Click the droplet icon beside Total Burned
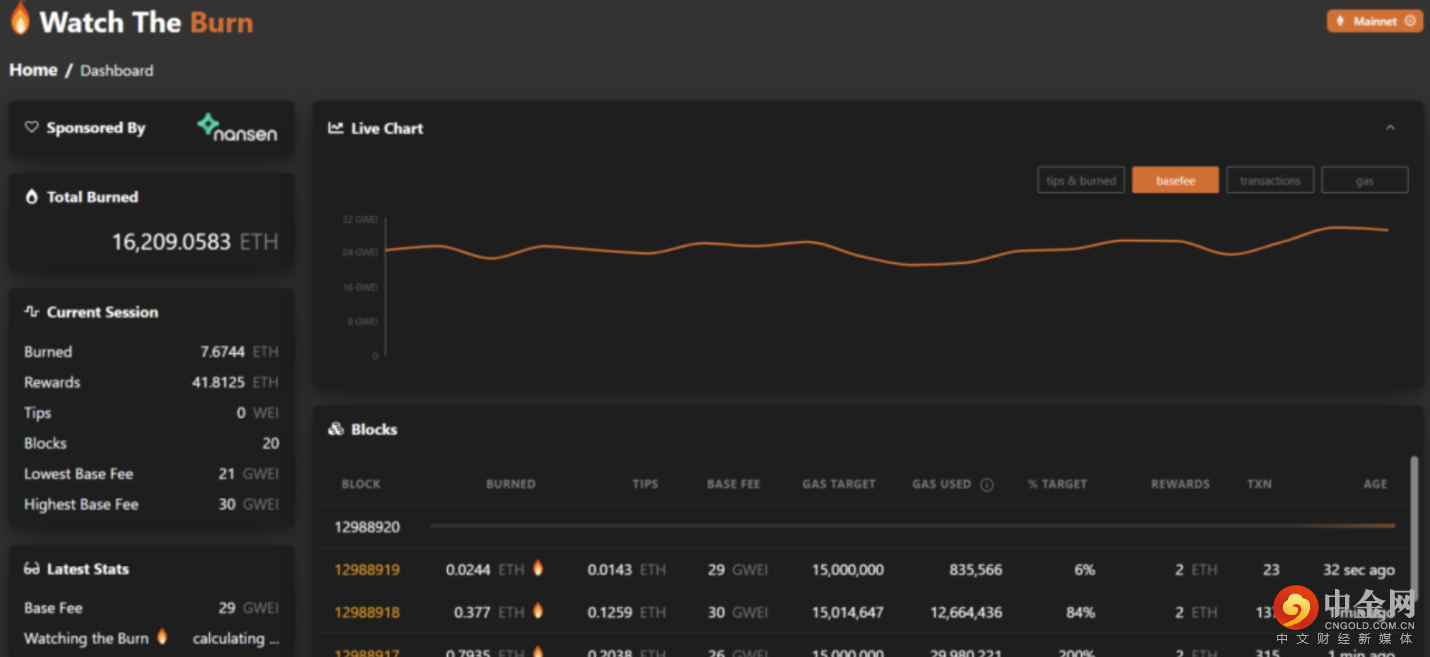 [31, 197]
